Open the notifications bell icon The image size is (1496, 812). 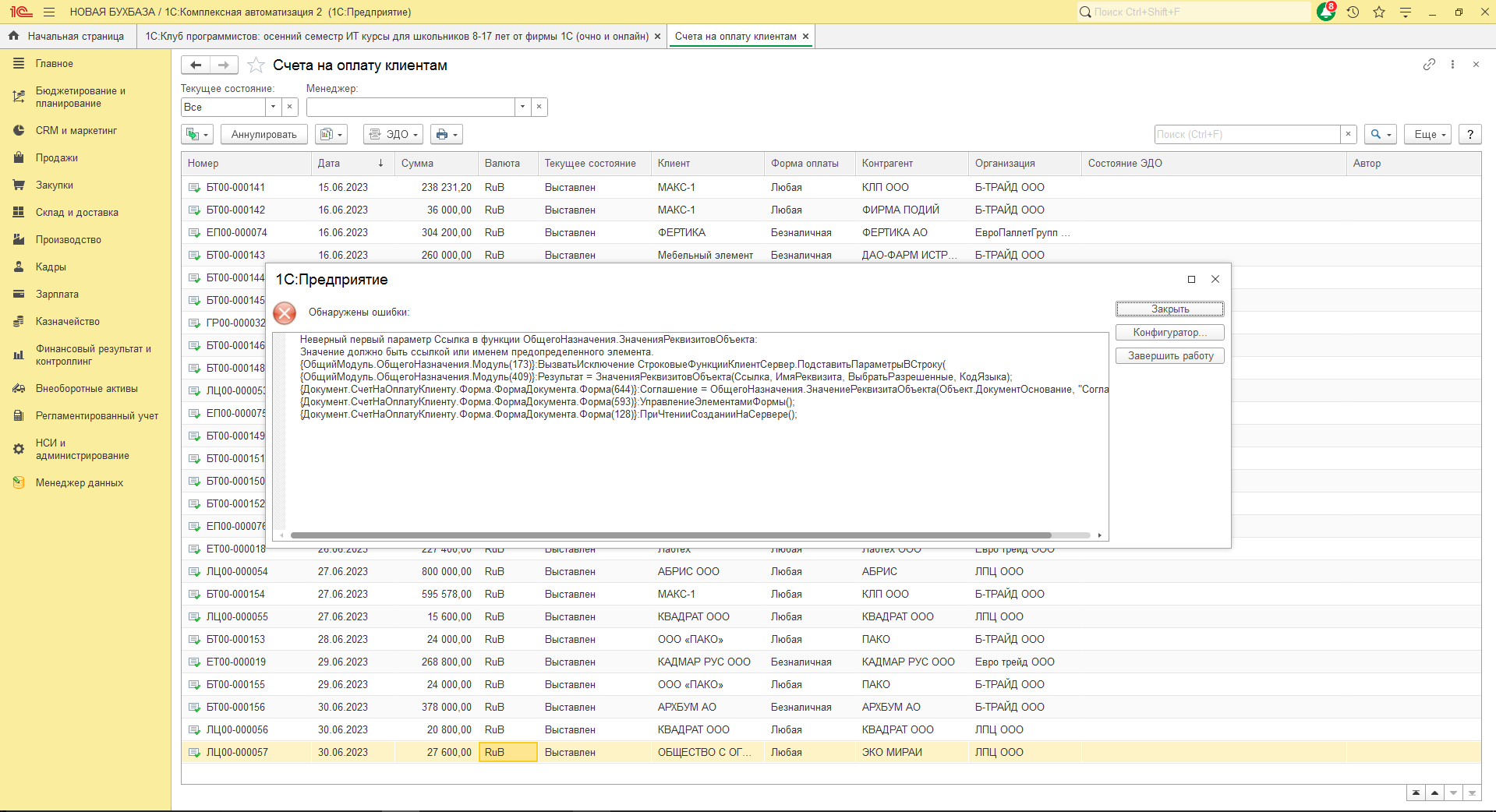tap(1325, 12)
